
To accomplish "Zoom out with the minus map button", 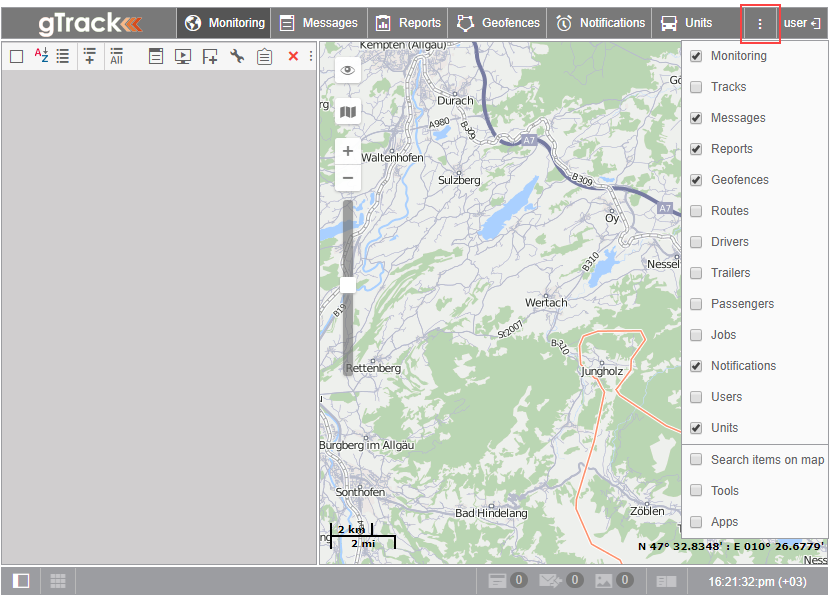I will [x=348, y=178].
